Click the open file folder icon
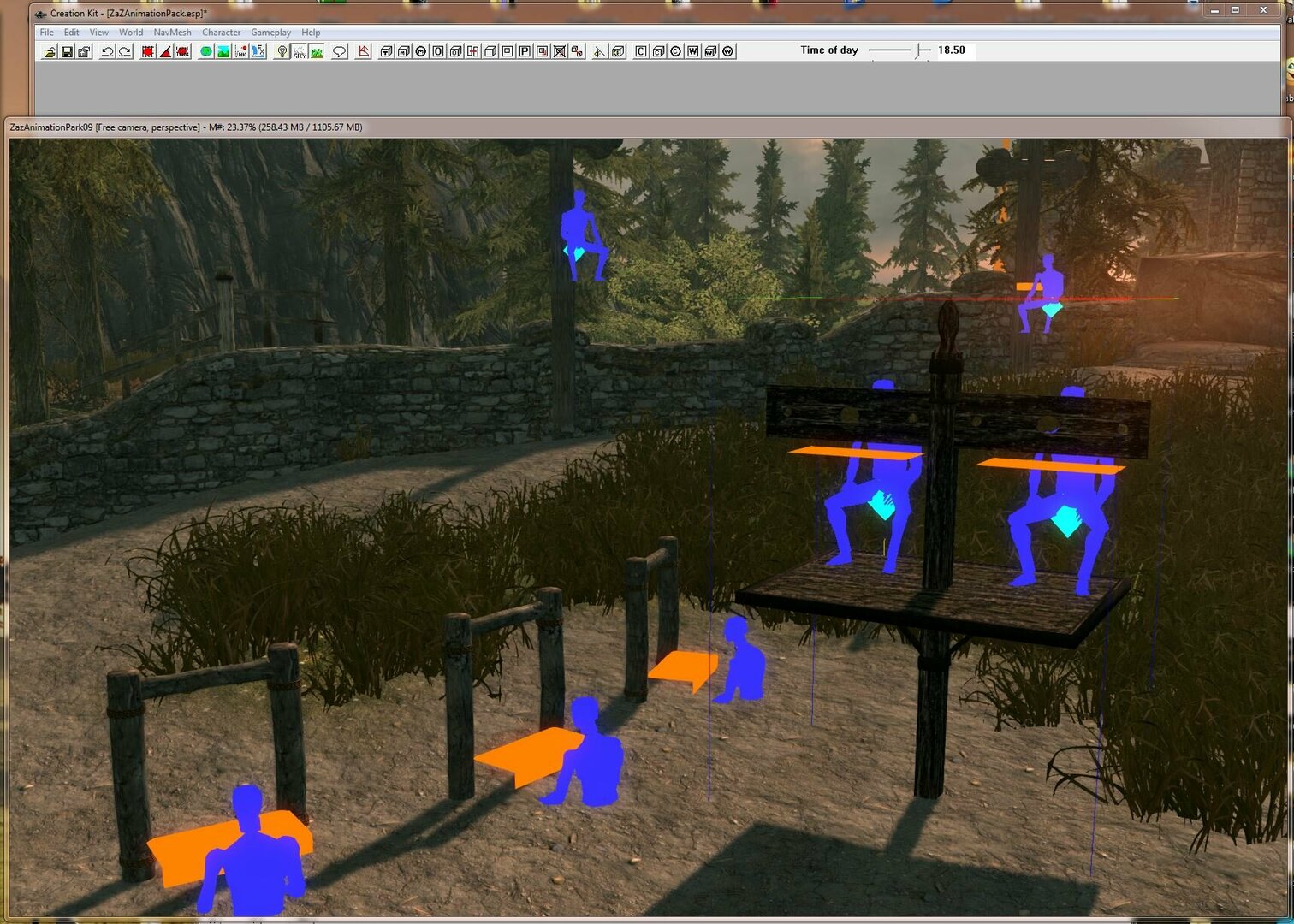1294x924 pixels. pos(50,51)
